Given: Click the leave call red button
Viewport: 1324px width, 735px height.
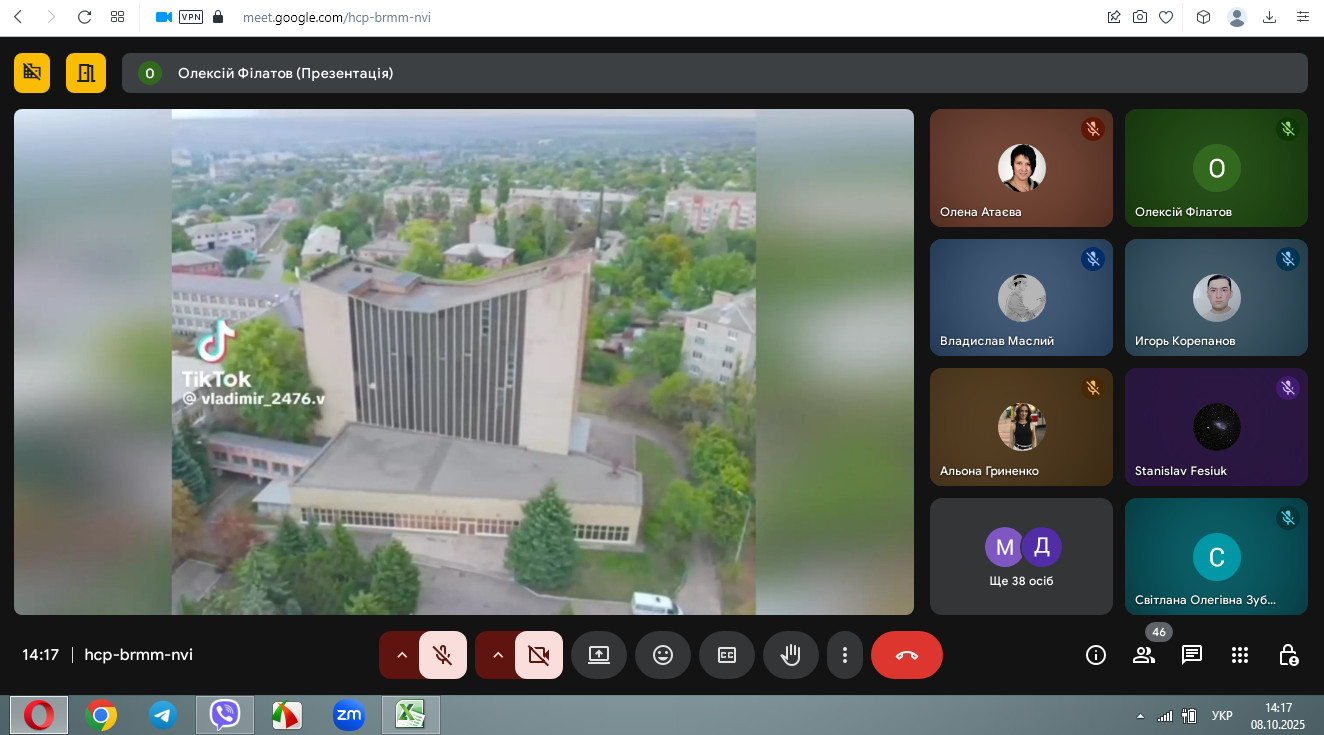Looking at the screenshot, I should coord(906,655).
